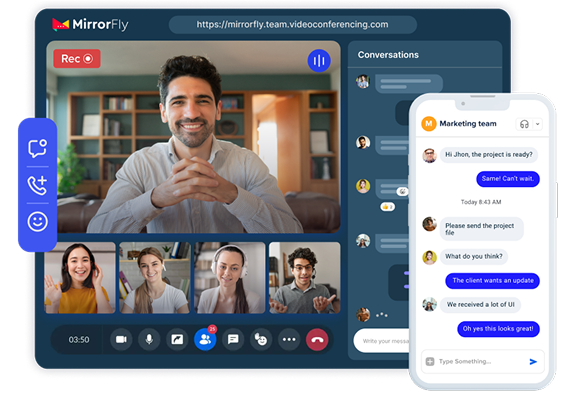Click message 'We received a lot of UI'
The image size is (575, 393).
480,305
